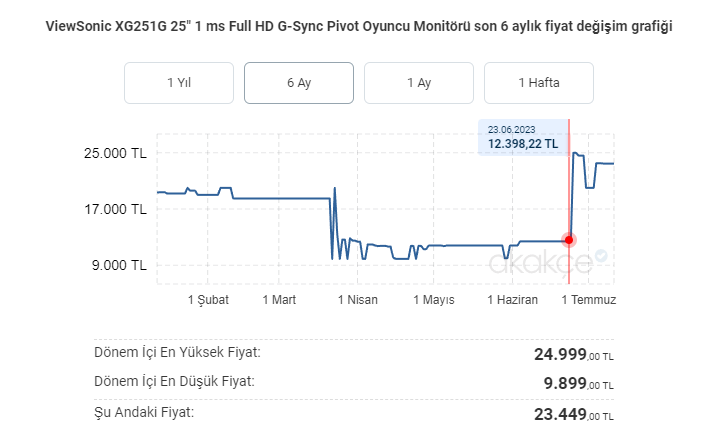
Task: Click the 12.398,22 TL tooltip price
Action: pos(523,144)
